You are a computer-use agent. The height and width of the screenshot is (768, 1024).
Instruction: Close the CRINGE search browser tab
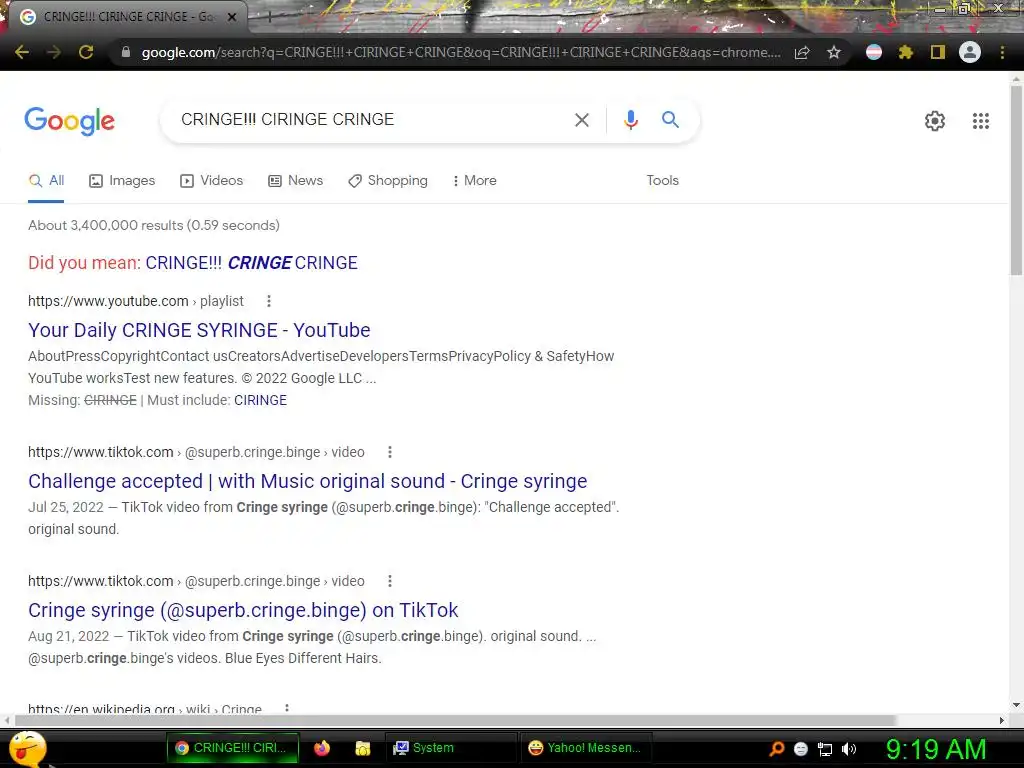coord(232,17)
